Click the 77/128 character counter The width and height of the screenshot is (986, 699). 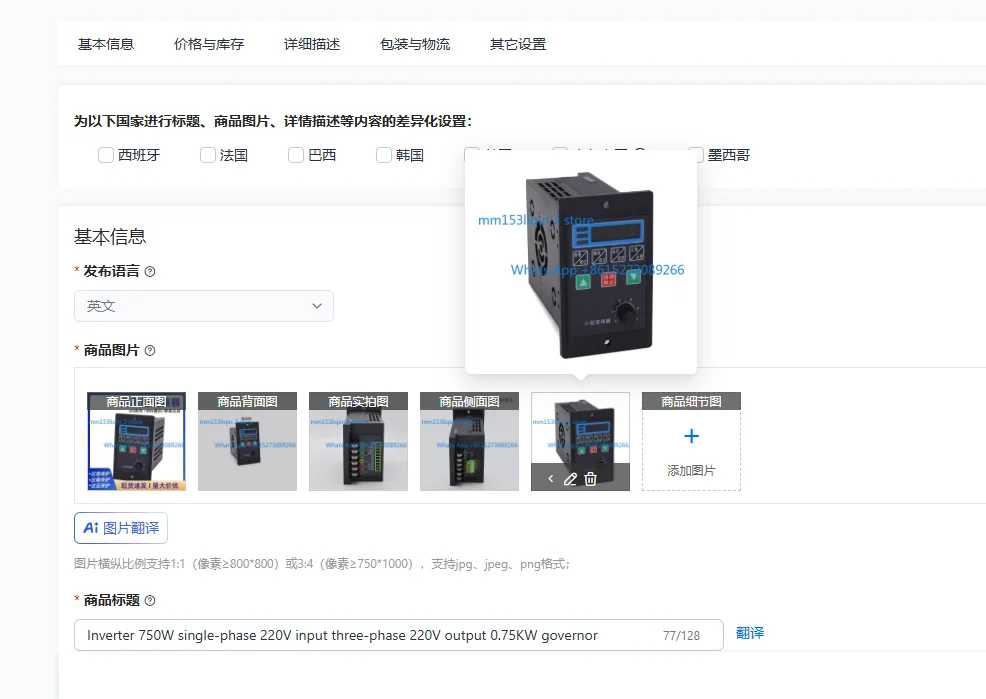click(x=681, y=636)
